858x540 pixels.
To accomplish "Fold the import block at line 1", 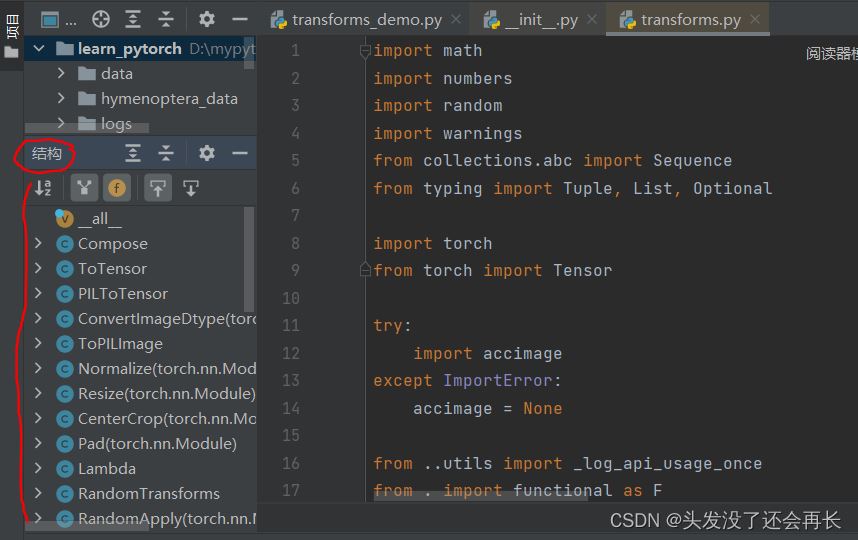I will pyautogui.click(x=365, y=51).
